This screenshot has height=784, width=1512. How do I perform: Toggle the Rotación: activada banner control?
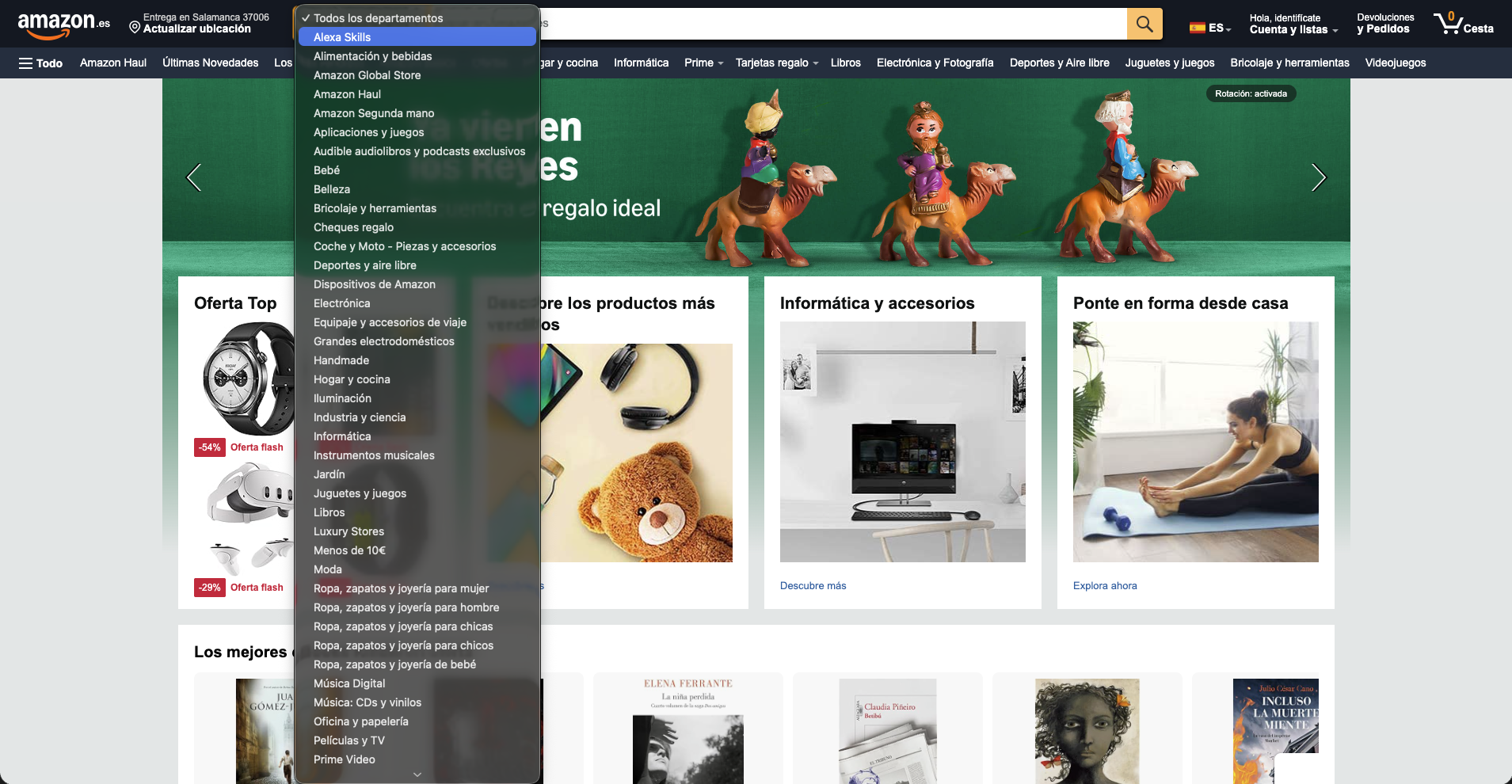pos(1251,93)
